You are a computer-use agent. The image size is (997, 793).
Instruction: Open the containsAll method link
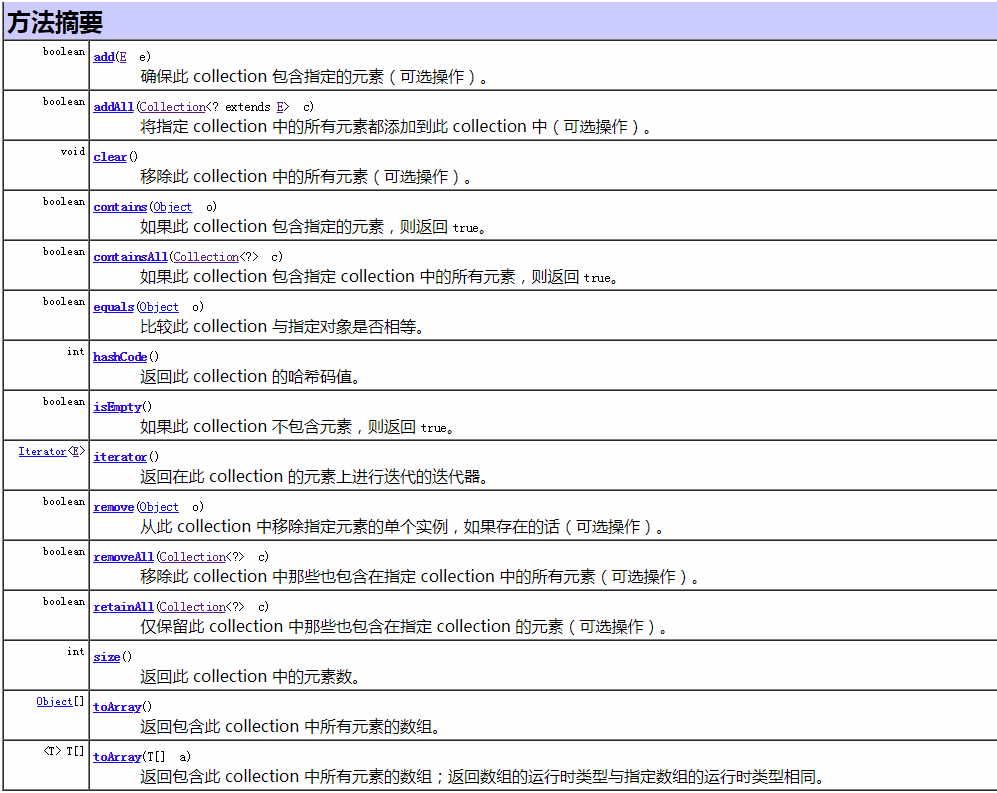point(130,257)
